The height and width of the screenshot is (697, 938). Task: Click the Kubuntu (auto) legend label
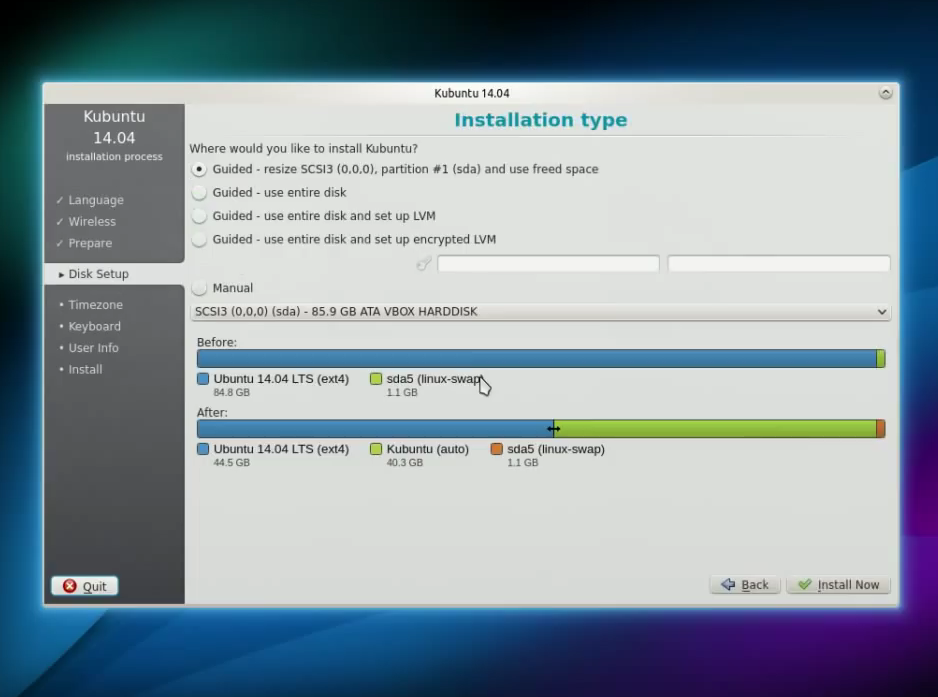point(428,449)
